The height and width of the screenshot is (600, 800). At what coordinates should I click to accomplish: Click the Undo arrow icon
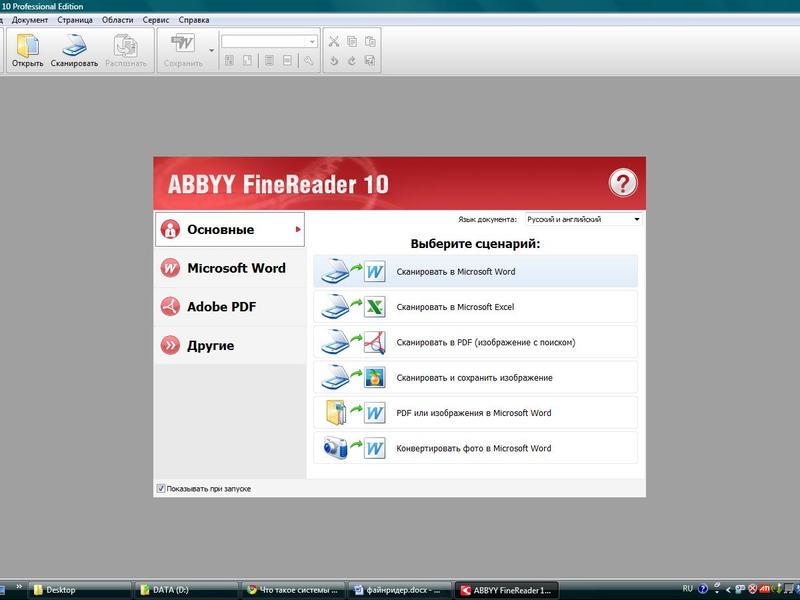334,61
